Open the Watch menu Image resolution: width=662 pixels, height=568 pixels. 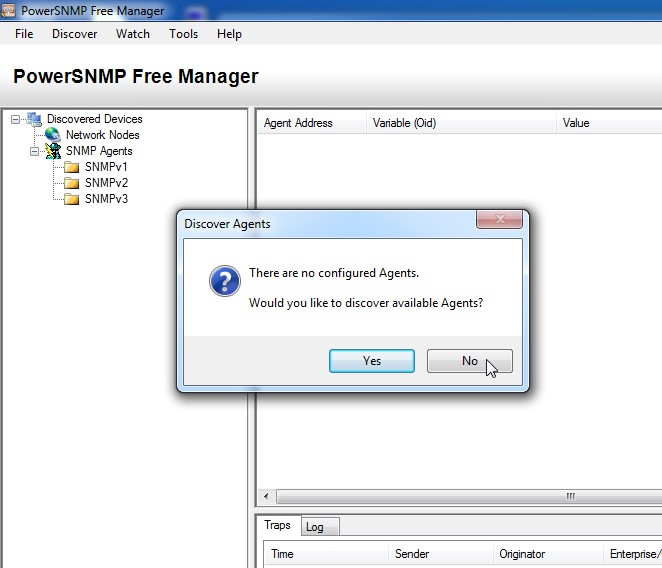133,34
